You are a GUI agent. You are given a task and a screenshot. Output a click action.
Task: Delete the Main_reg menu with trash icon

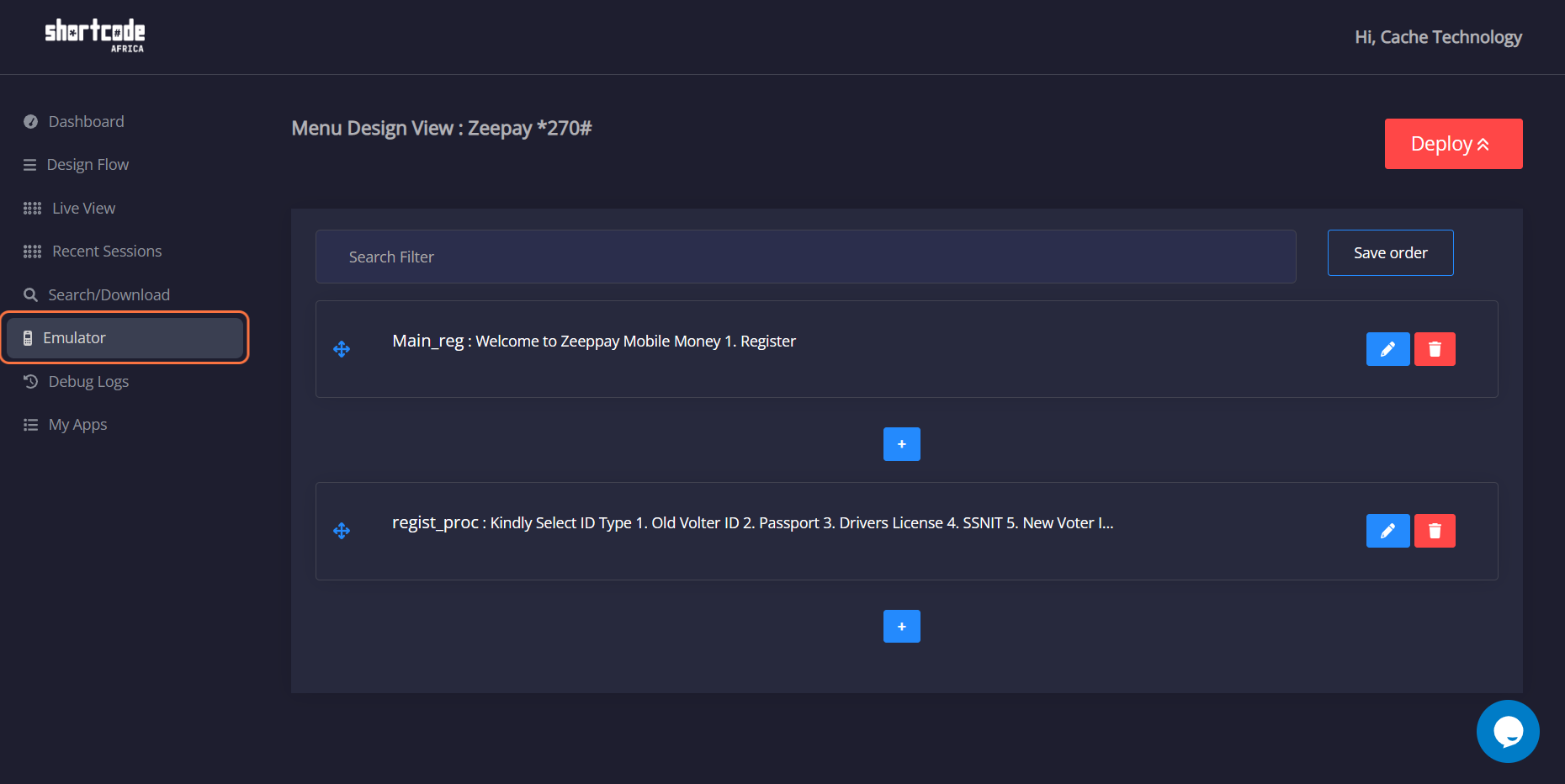(1435, 349)
